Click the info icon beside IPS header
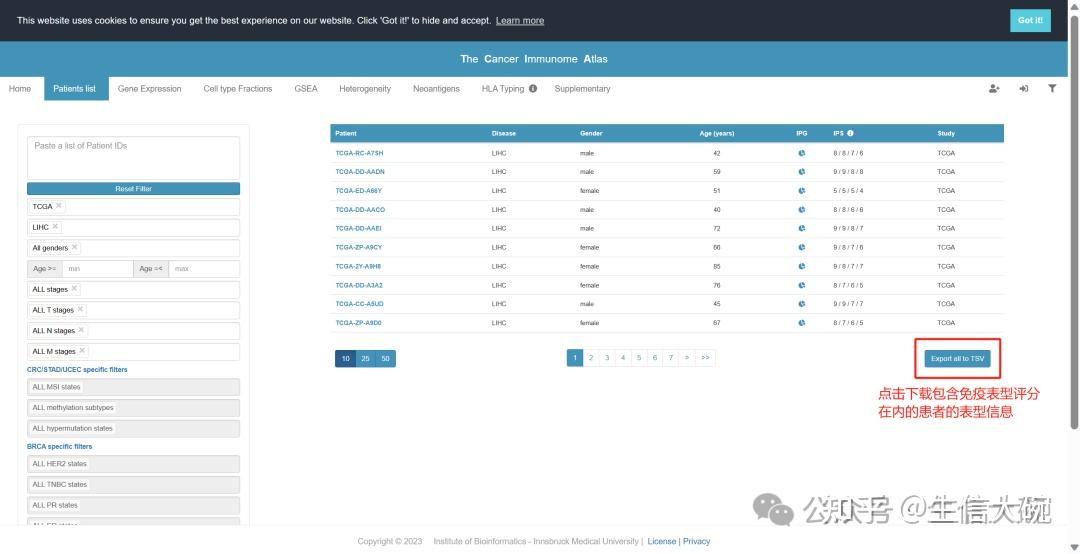Screen dimensions: 1080x554 click(x=850, y=133)
